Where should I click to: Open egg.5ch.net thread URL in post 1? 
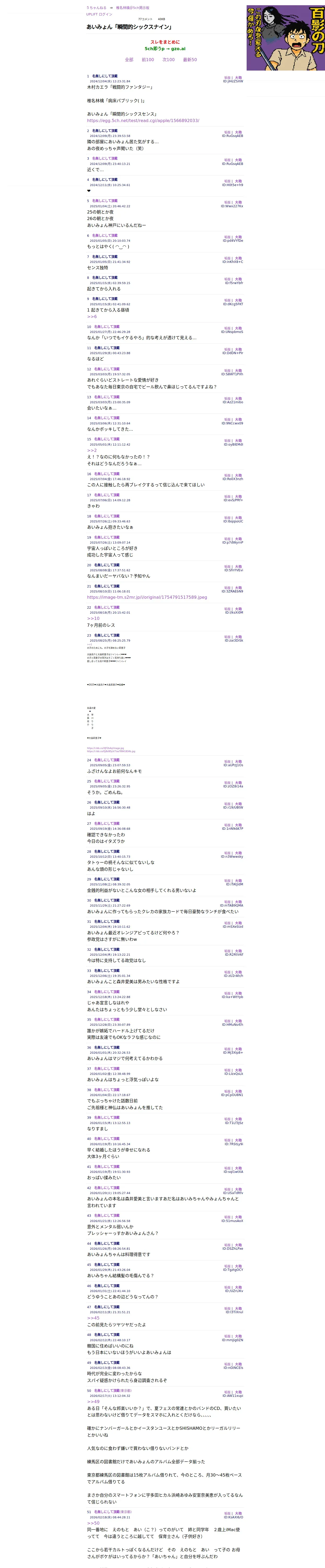(x=143, y=120)
